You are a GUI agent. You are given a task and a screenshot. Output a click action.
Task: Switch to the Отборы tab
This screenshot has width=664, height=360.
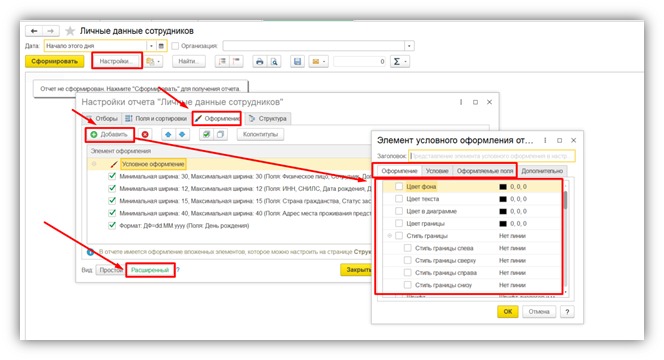(102, 119)
